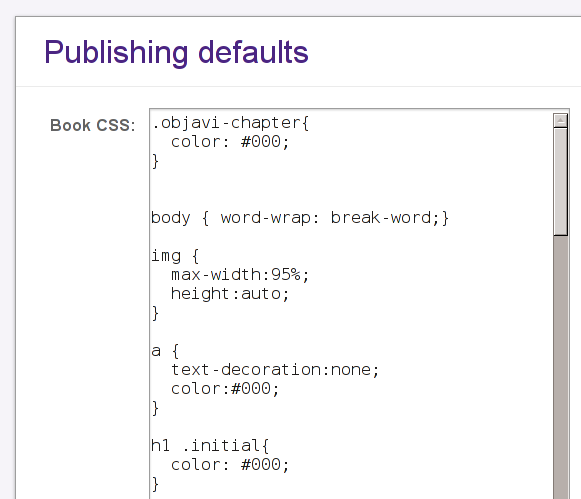Click color:#000; inside the a rule

(225, 389)
